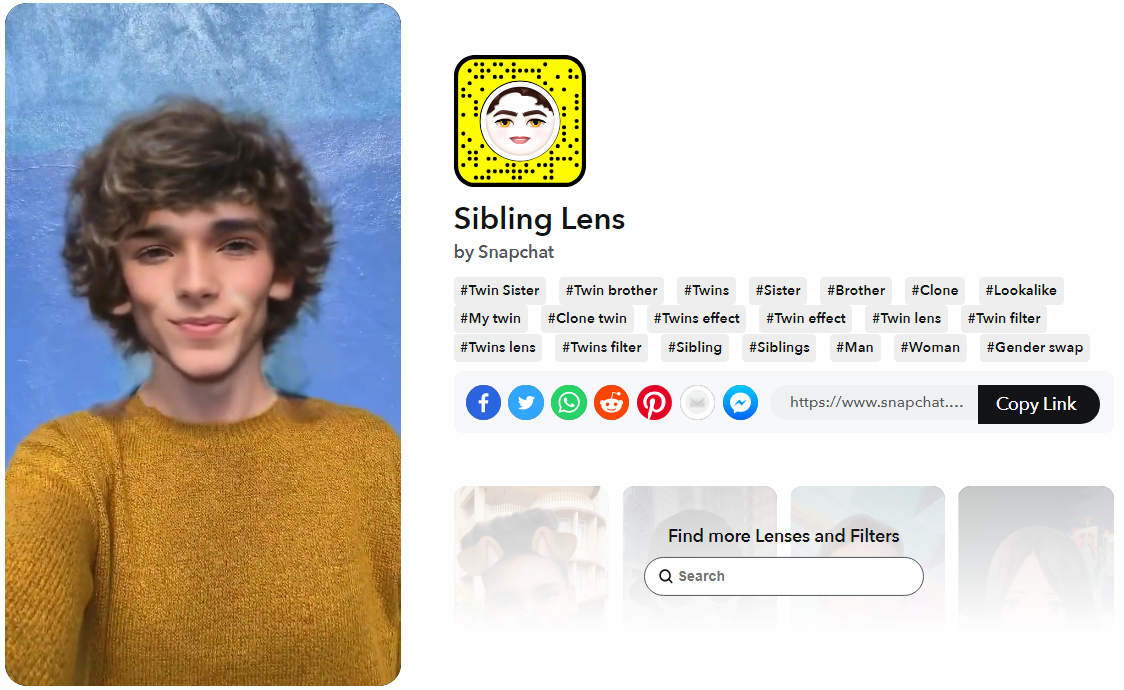Click the Copy Link button
This screenshot has width=1124, height=690.
coord(1037,404)
